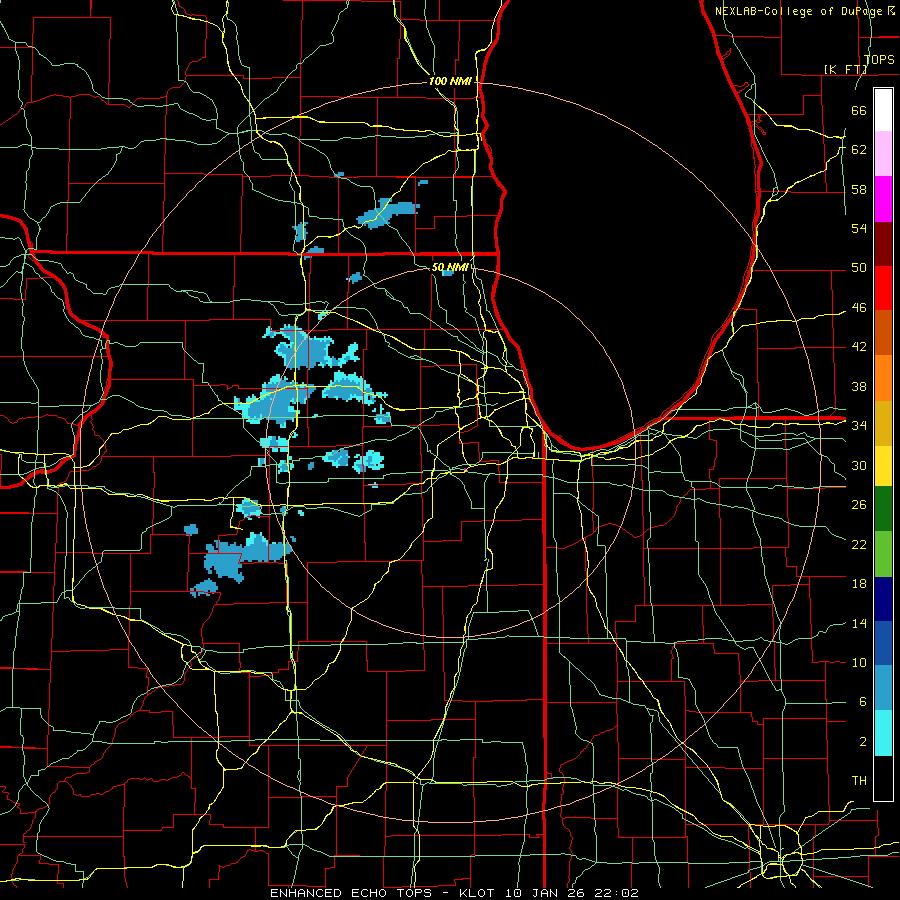Click the '26' legend value

click(859, 505)
